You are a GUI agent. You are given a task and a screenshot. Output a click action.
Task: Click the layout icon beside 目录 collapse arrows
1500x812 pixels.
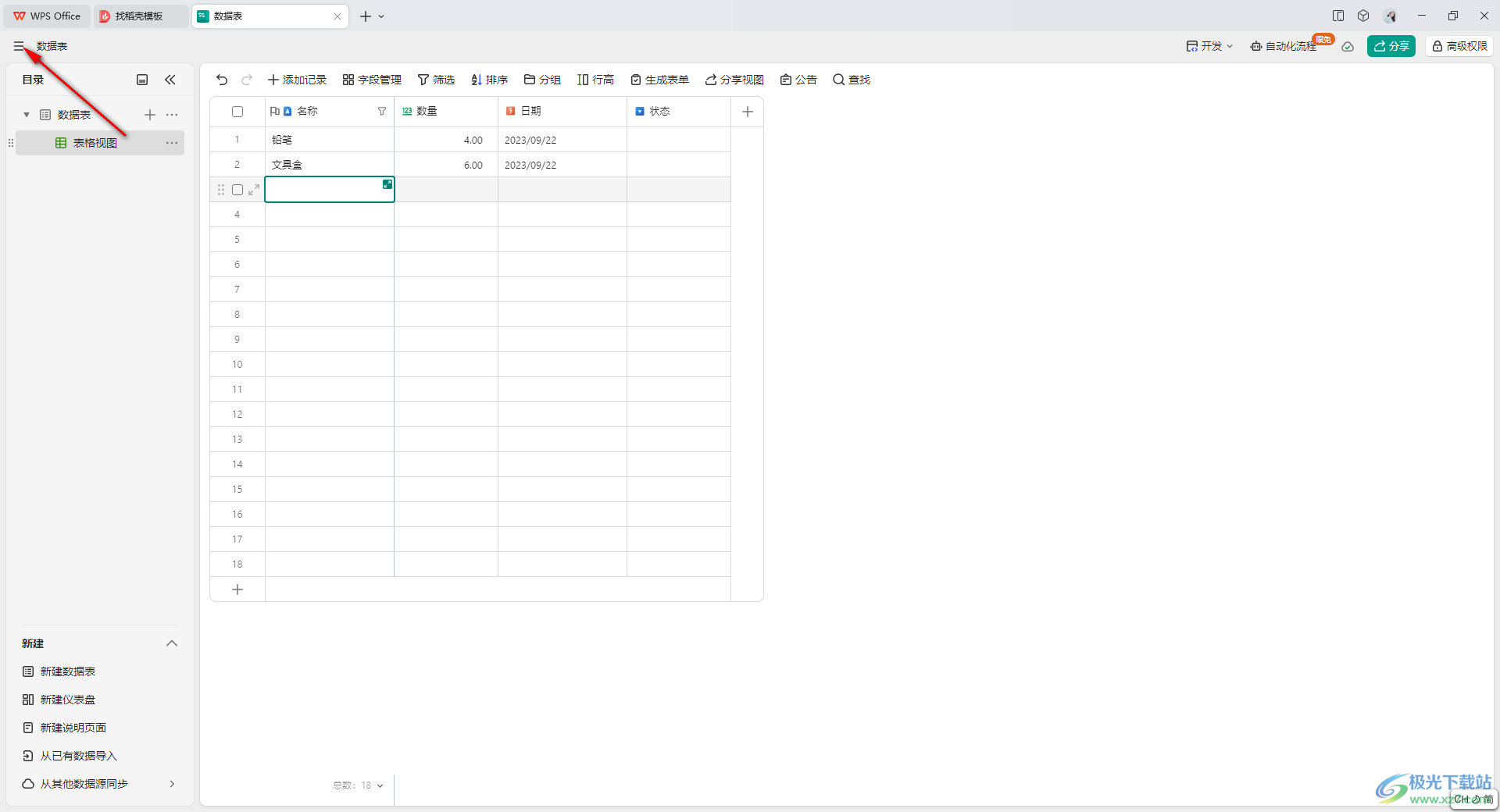tap(142, 80)
